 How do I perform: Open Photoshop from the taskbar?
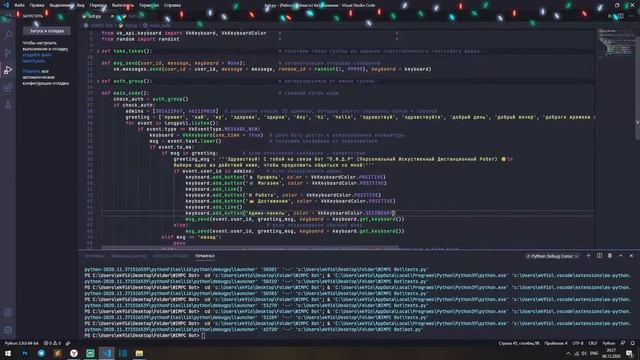[25, 353]
